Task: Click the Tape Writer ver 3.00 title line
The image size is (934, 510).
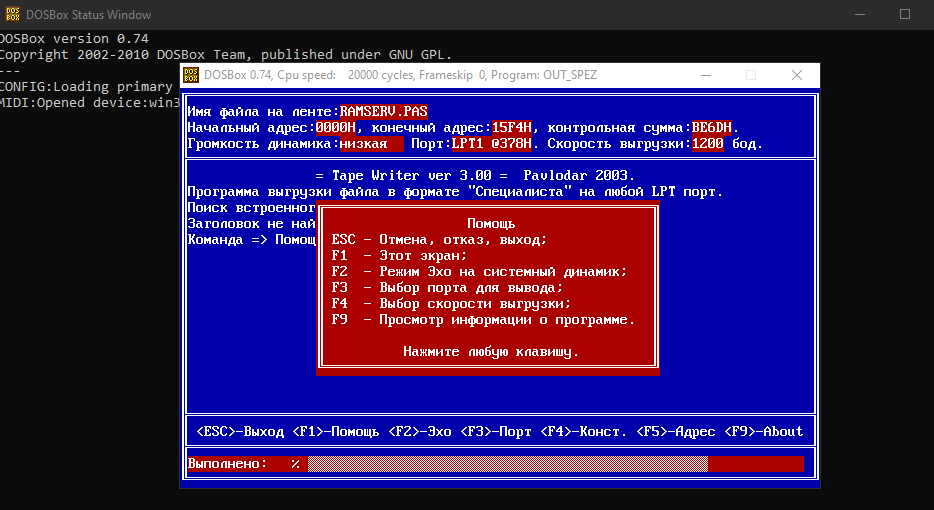Action: pyautogui.click(x=475, y=176)
